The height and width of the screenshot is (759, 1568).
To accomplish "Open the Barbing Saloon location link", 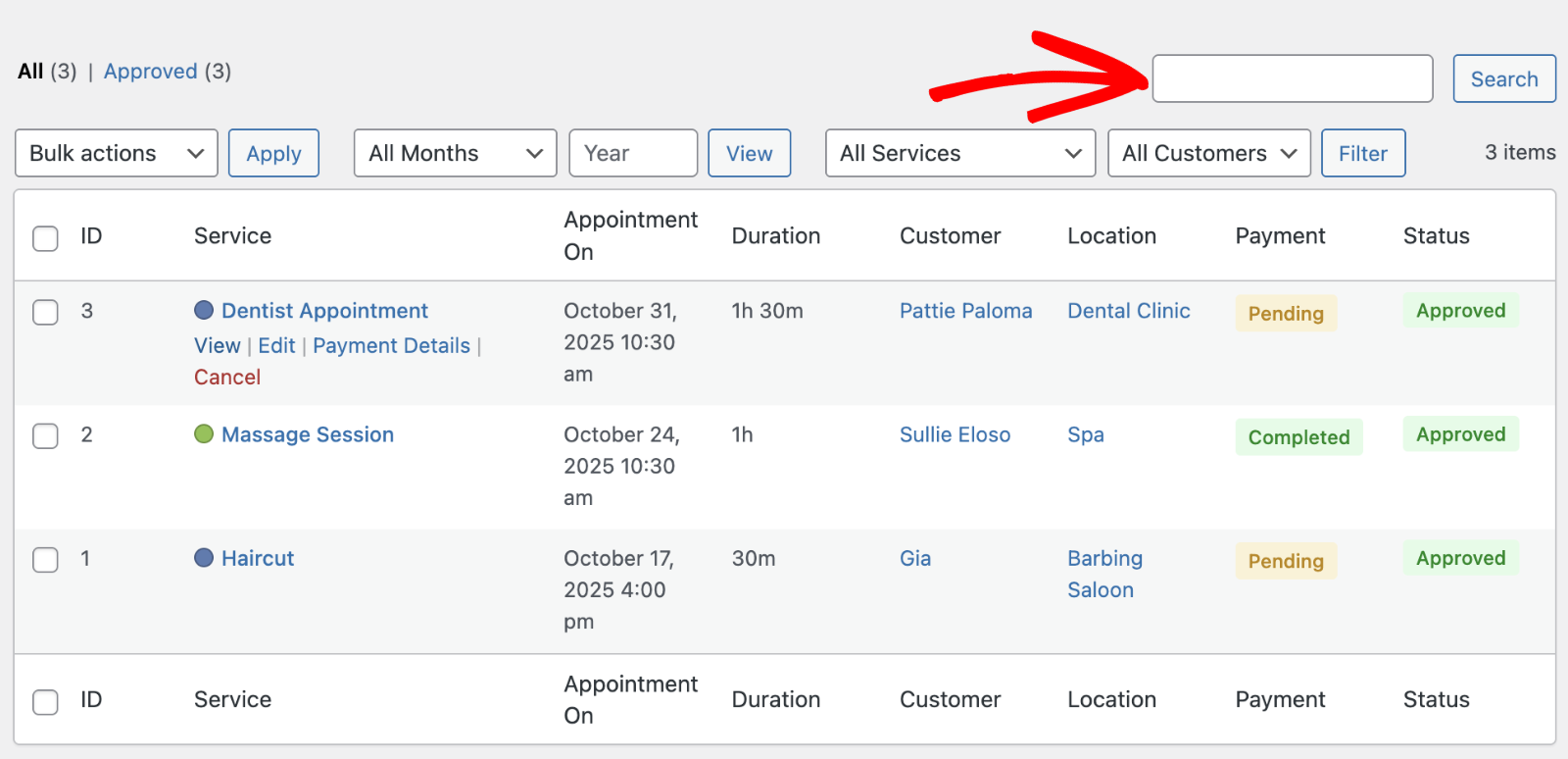I will click(1105, 574).
